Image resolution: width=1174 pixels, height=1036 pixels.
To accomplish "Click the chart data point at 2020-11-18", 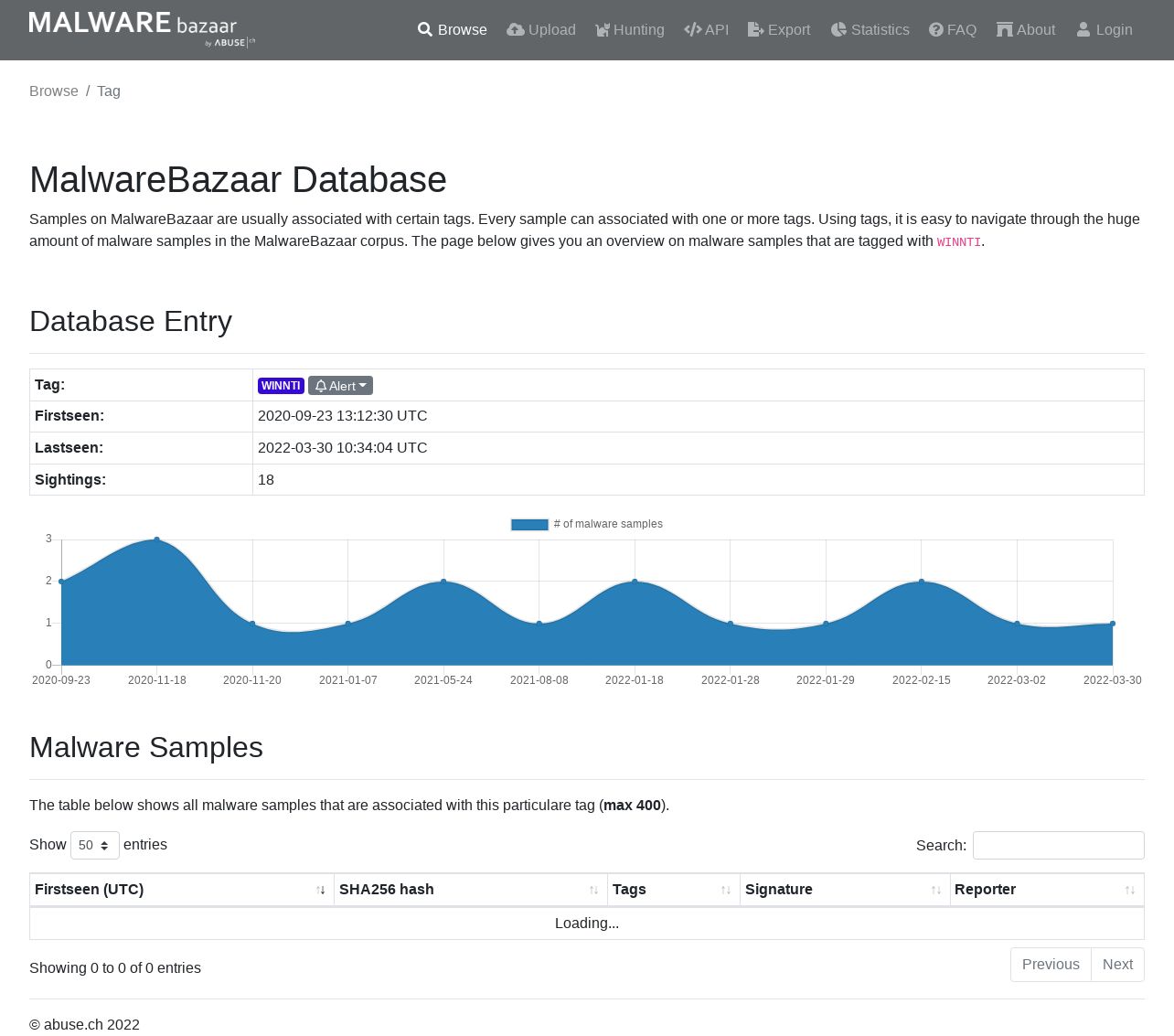I will point(157,539).
